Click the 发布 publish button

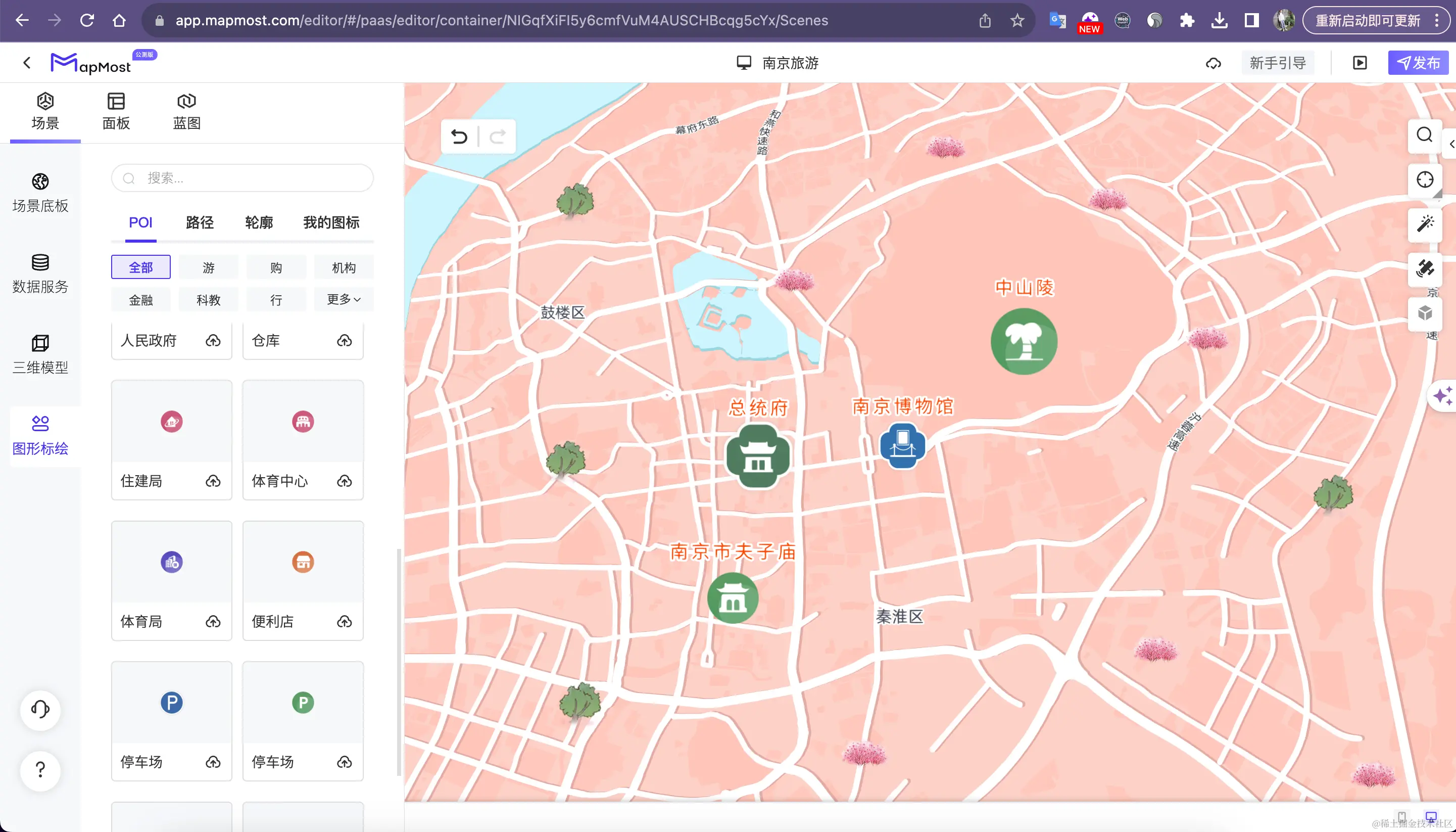pos(1418,63)
